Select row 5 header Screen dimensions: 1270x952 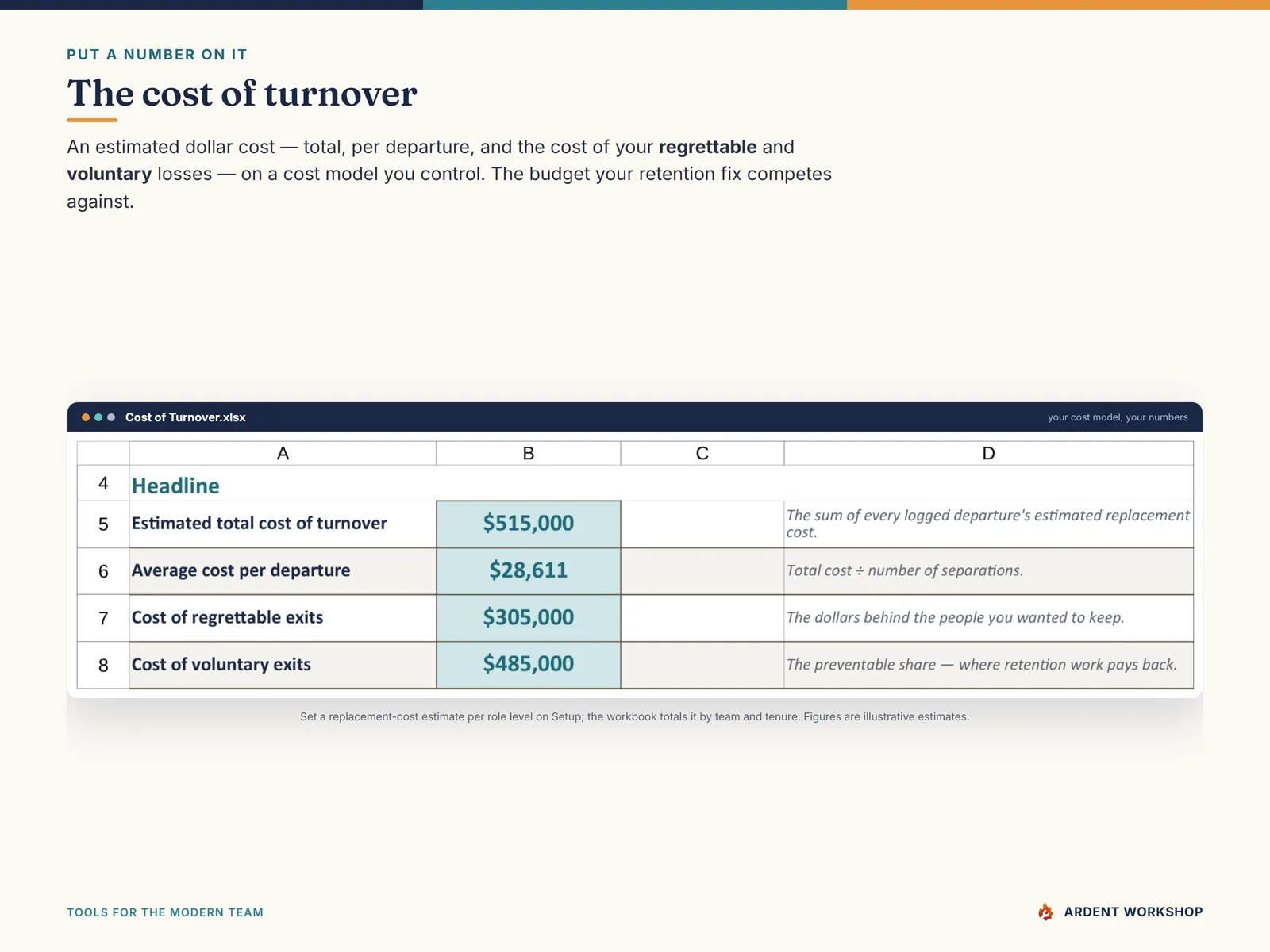[x=103, y=524]
